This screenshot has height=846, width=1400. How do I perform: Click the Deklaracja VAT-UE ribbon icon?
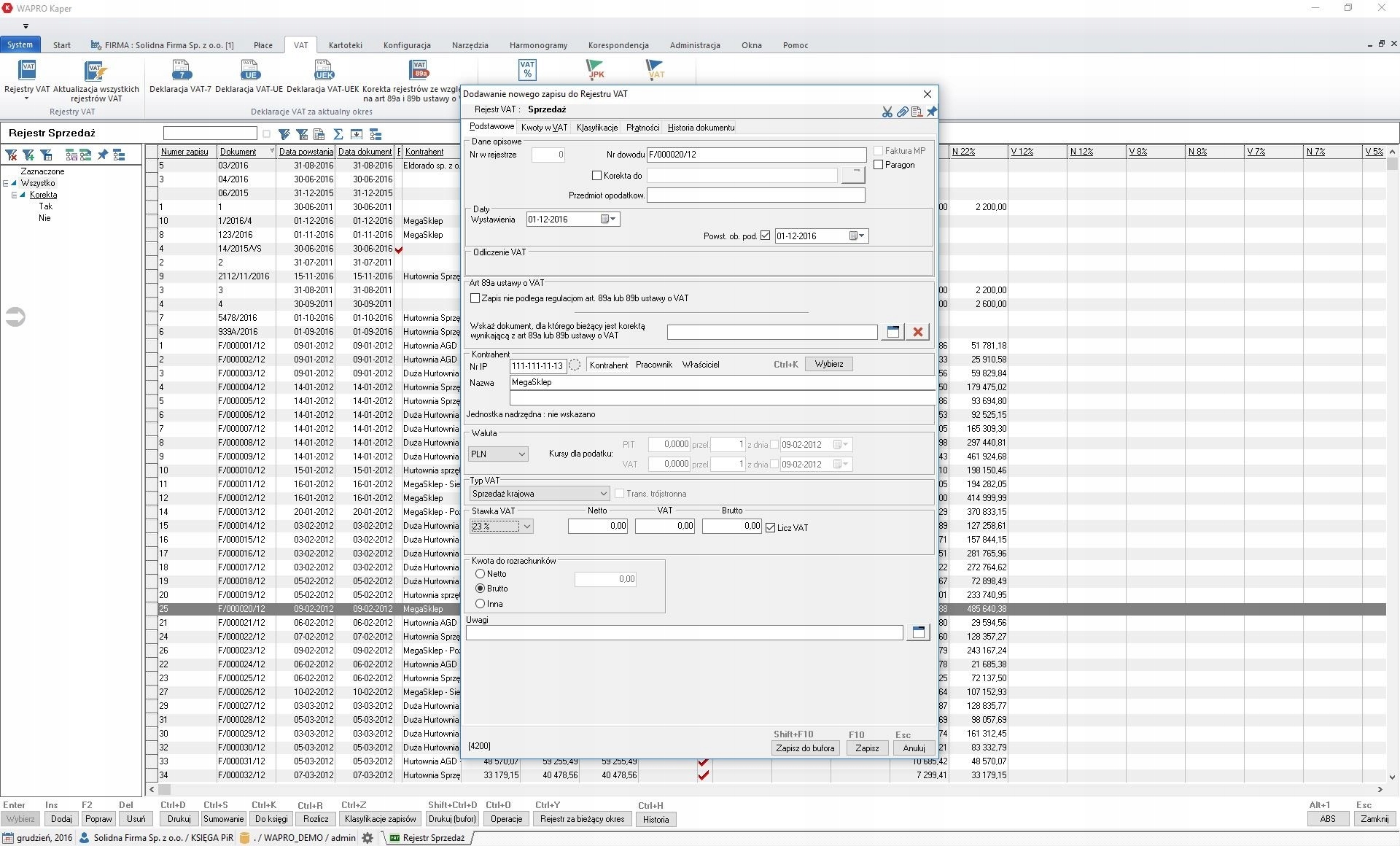coord(249,71)
